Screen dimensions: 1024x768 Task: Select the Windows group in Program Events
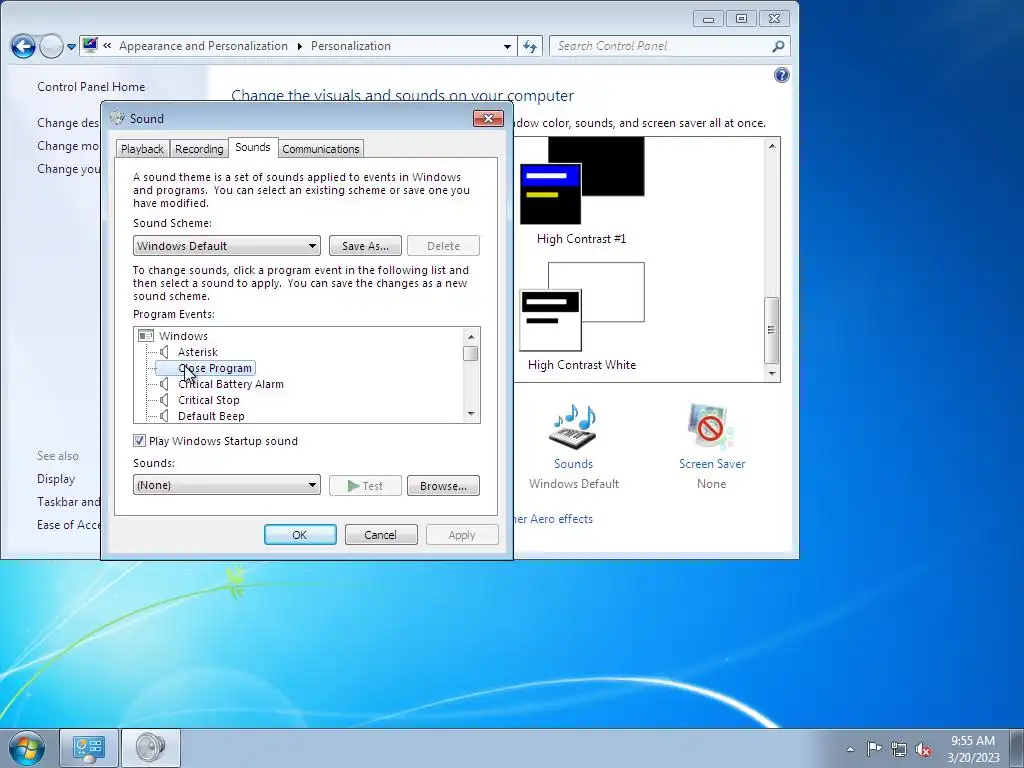click(183, 336)
